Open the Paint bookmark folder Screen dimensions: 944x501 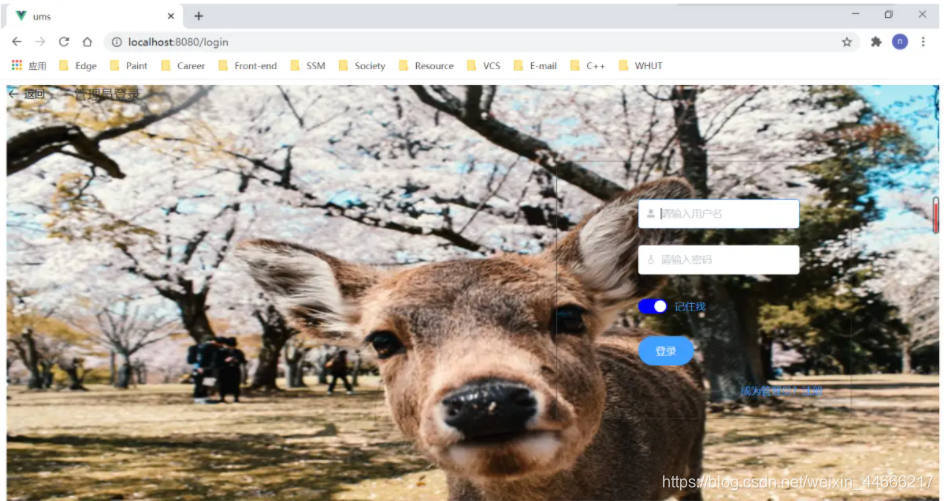(129, 66)
